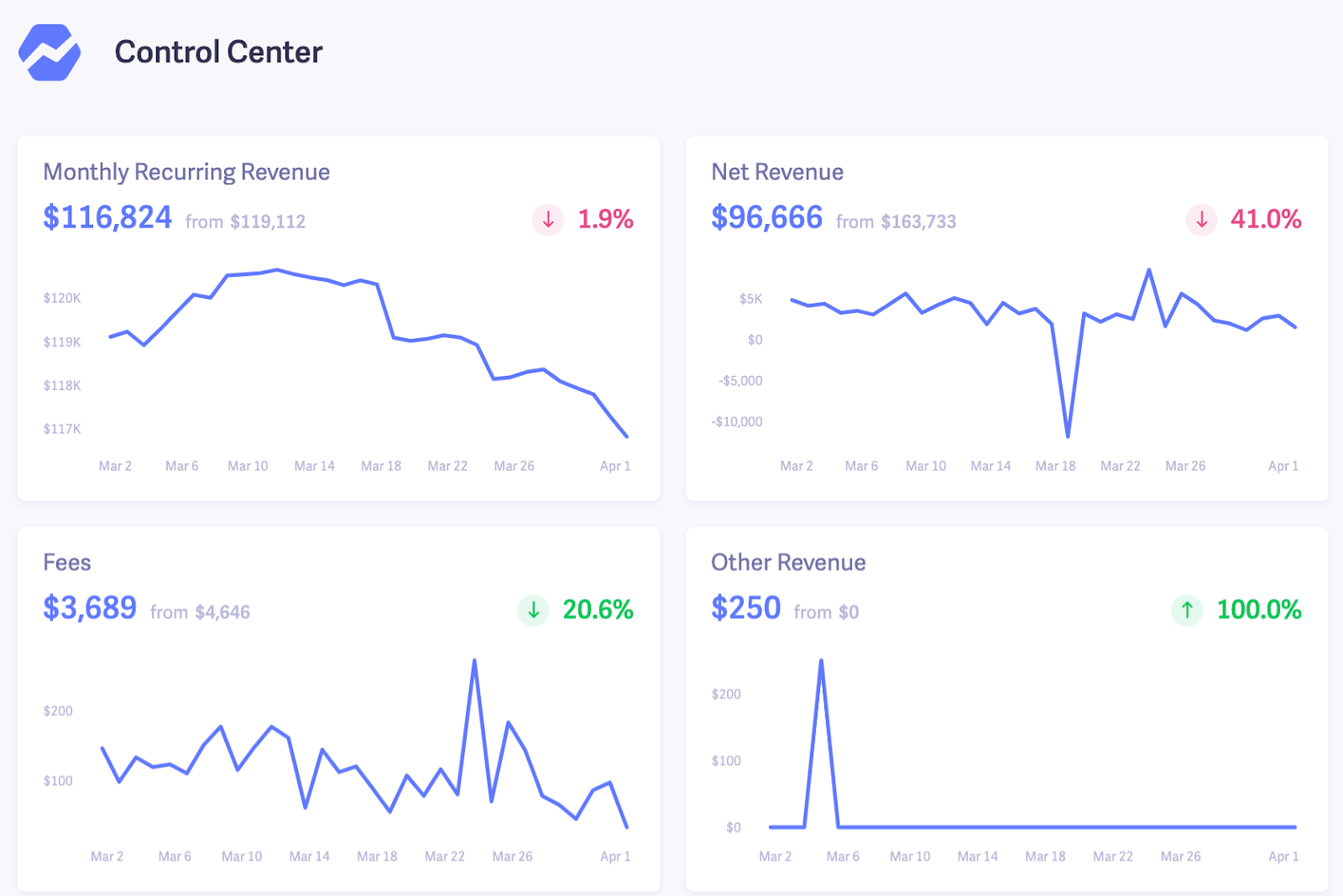This screenshot has width=1343, height=896.
Task: Click the Other Revenue green up-arrow icon
Action: coord(1187,610)
